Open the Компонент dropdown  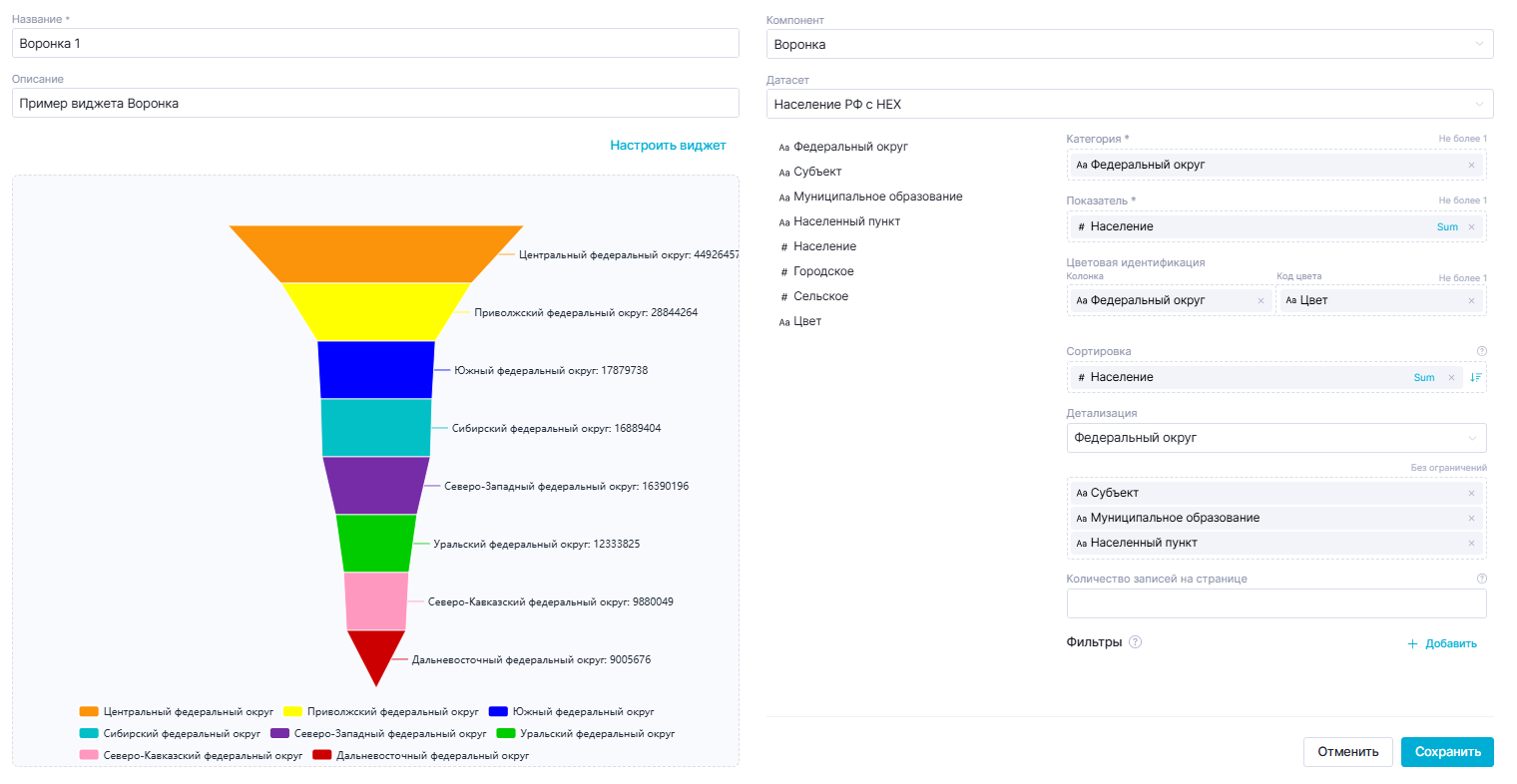(1129, 45)
